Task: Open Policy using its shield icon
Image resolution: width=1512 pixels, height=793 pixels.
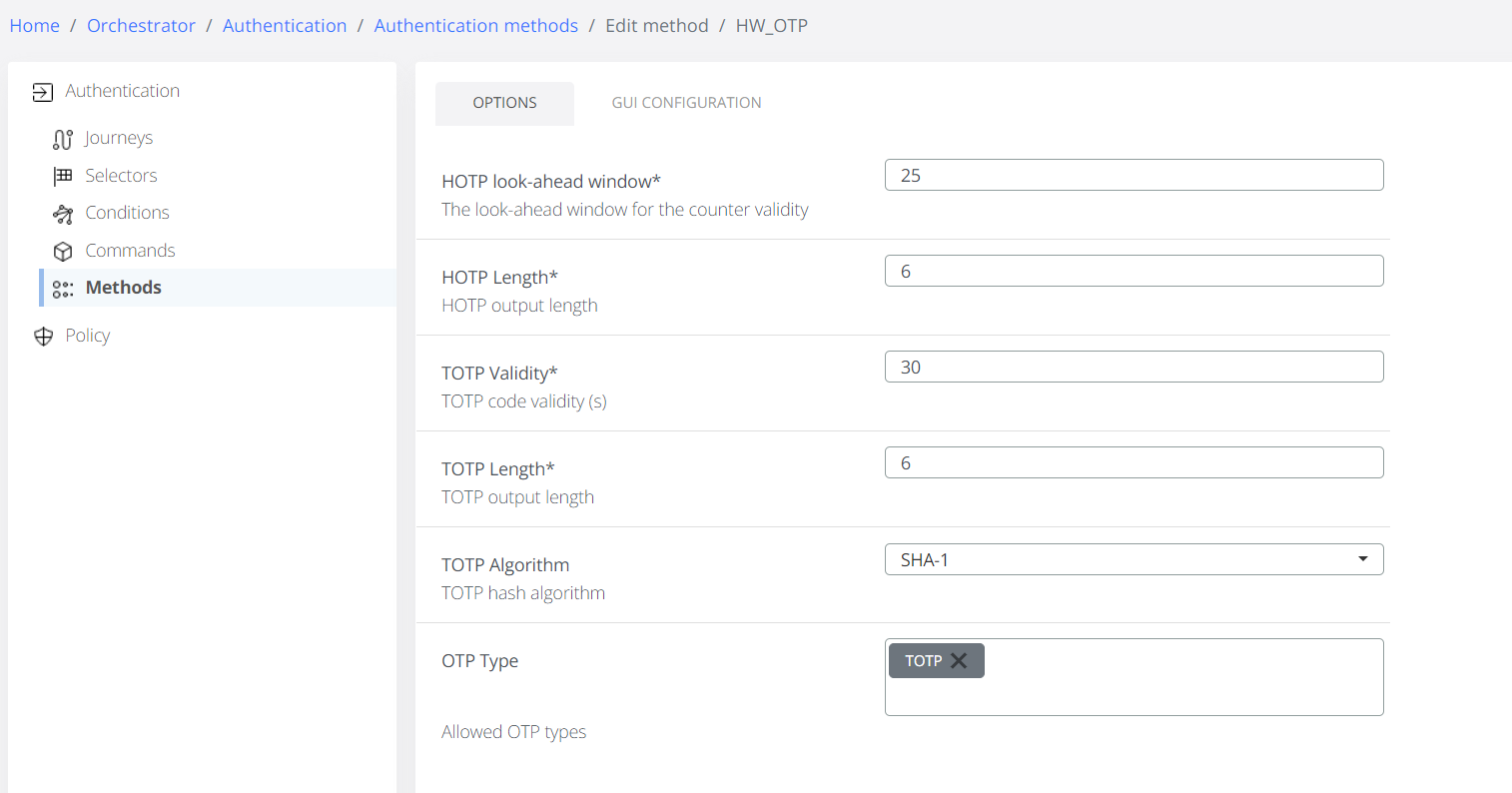Action: (43, 336)
